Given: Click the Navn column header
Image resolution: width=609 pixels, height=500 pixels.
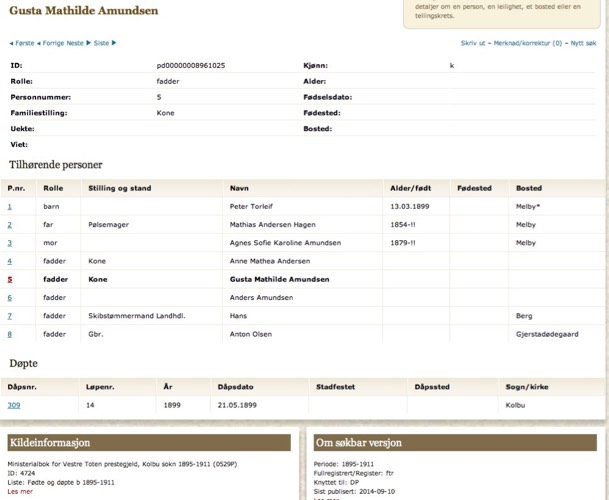Looking at the screenshot, I should coord(239,188).
